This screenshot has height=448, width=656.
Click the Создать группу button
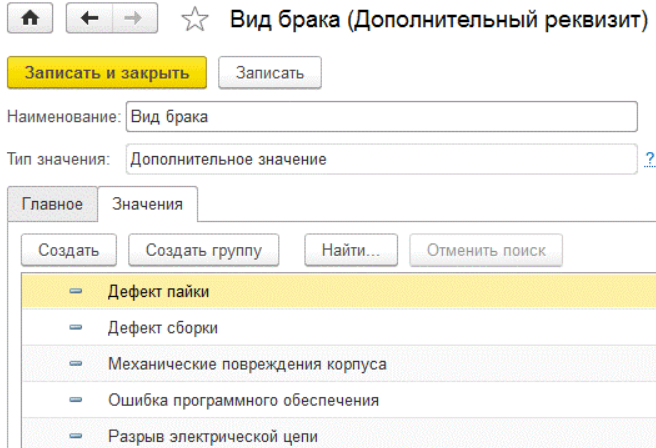click(204, 250)
